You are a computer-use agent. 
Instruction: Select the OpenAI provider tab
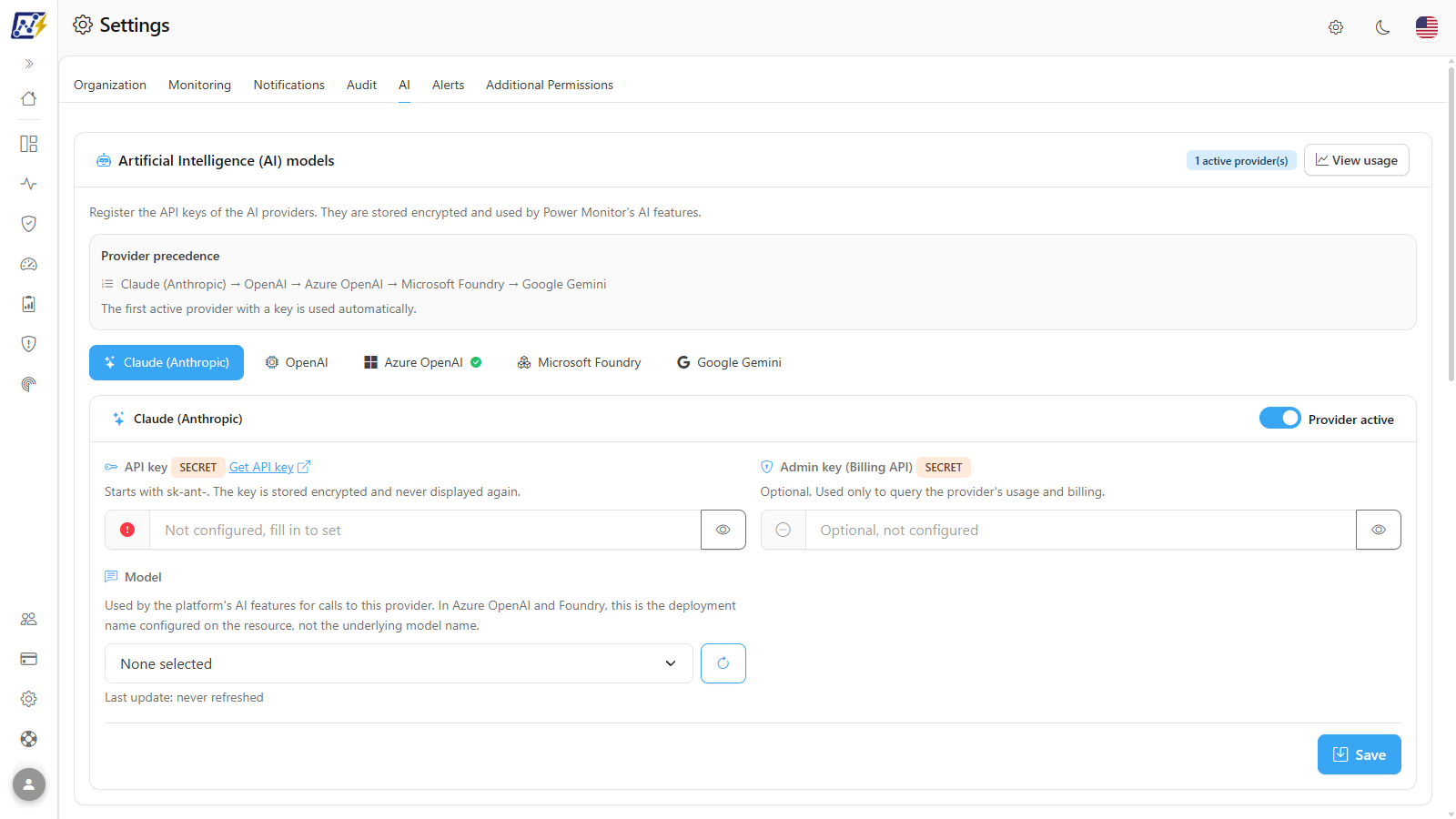[x=297, y=362]
